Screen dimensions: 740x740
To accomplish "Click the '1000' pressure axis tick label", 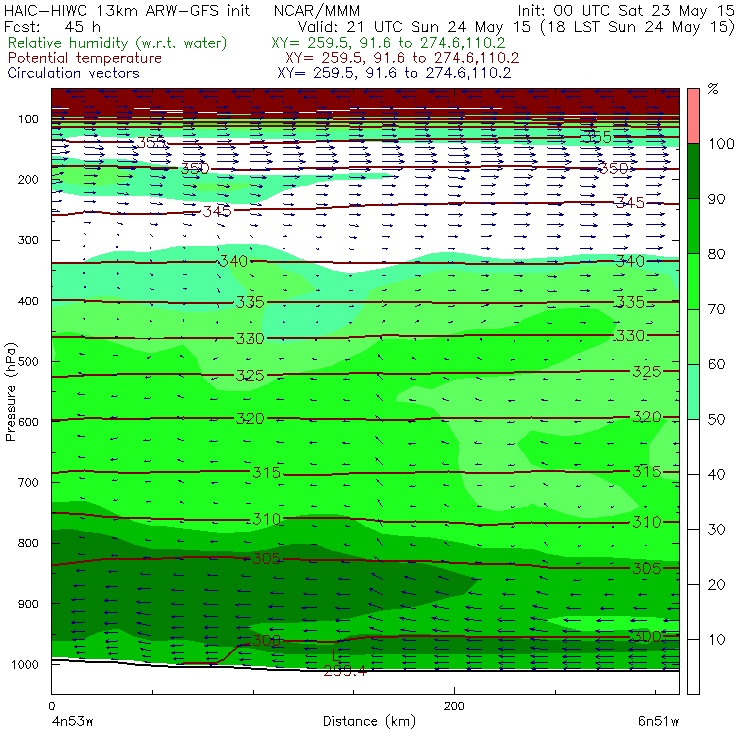I will (x=25, y=664).
